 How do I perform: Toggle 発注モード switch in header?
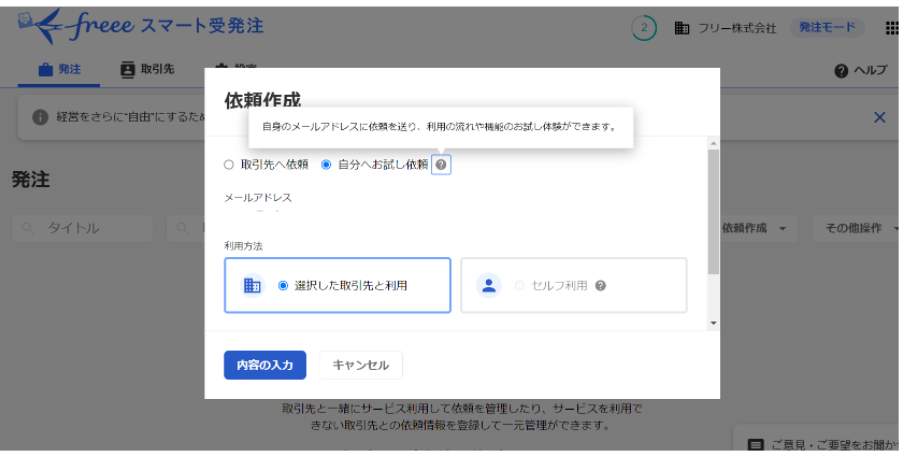[x=827, y=27]
